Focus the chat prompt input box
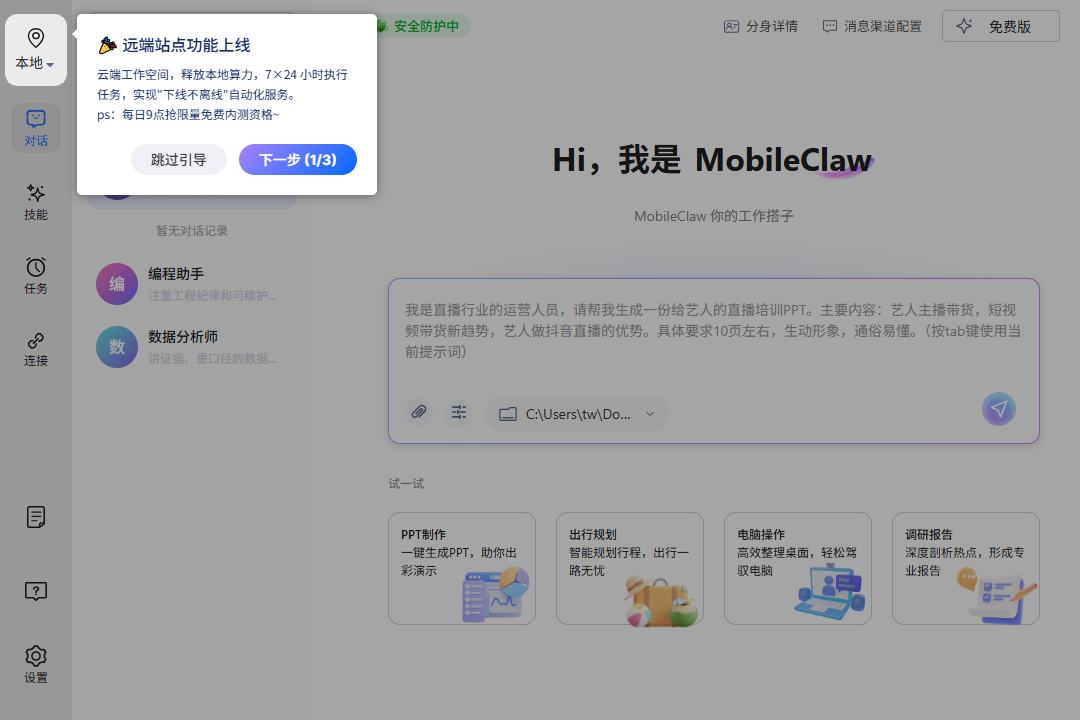1080x720 pixels. pos(713,331)
